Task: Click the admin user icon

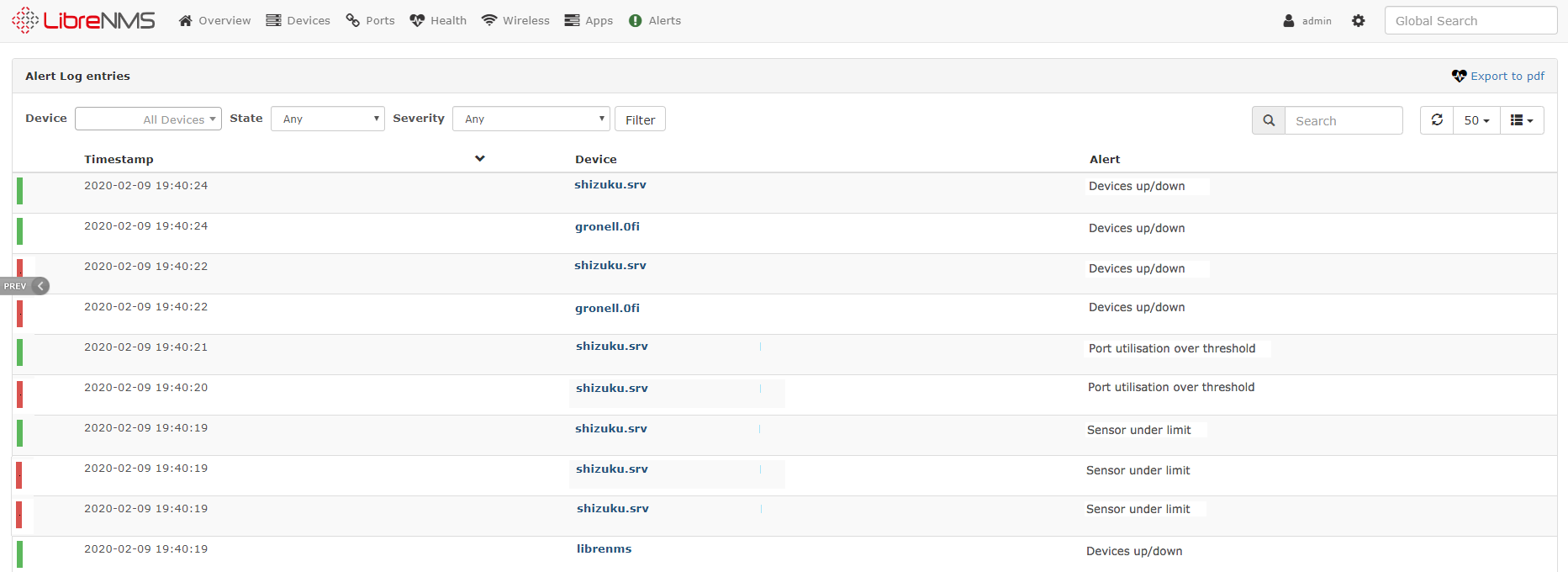Action: (x=1288, y=21)
